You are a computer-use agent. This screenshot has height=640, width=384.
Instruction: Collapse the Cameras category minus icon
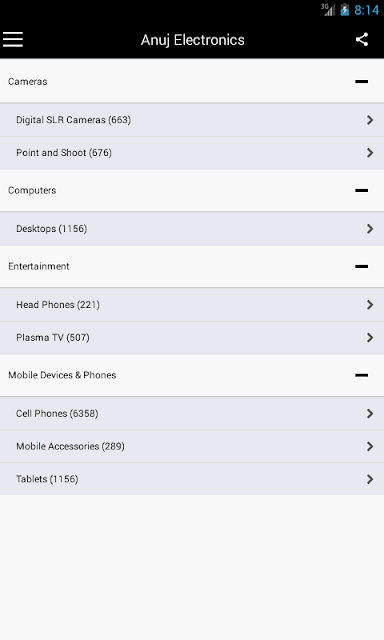(x=362, y=82)
